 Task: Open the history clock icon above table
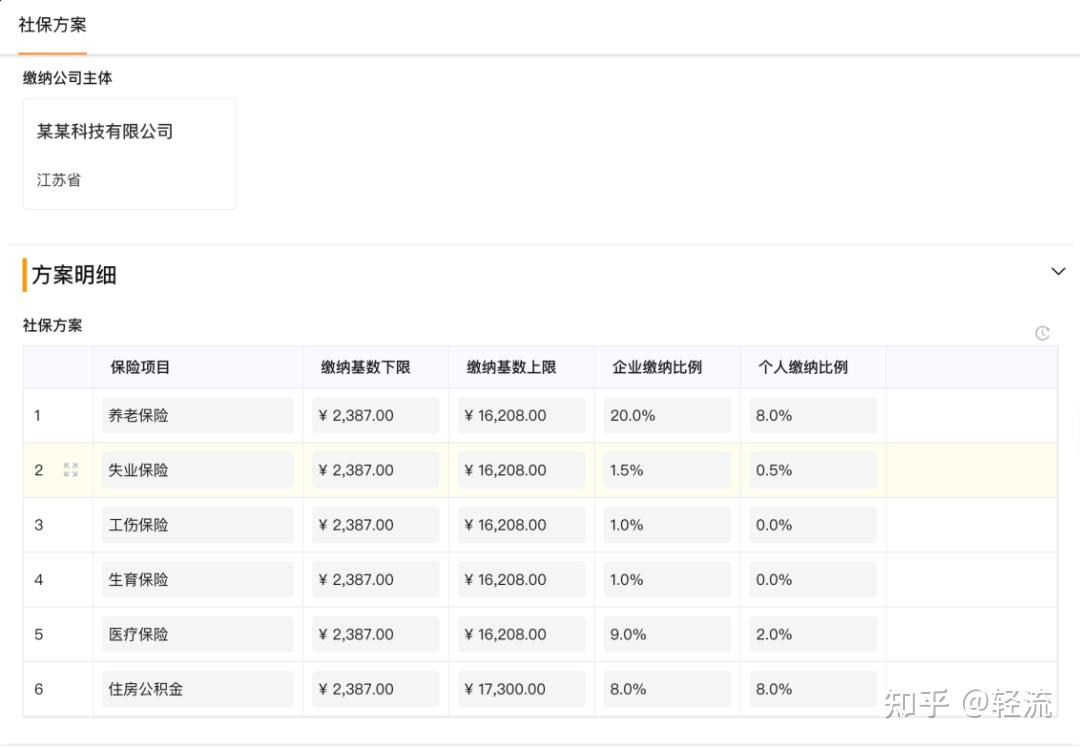(x=1042, y=333)
